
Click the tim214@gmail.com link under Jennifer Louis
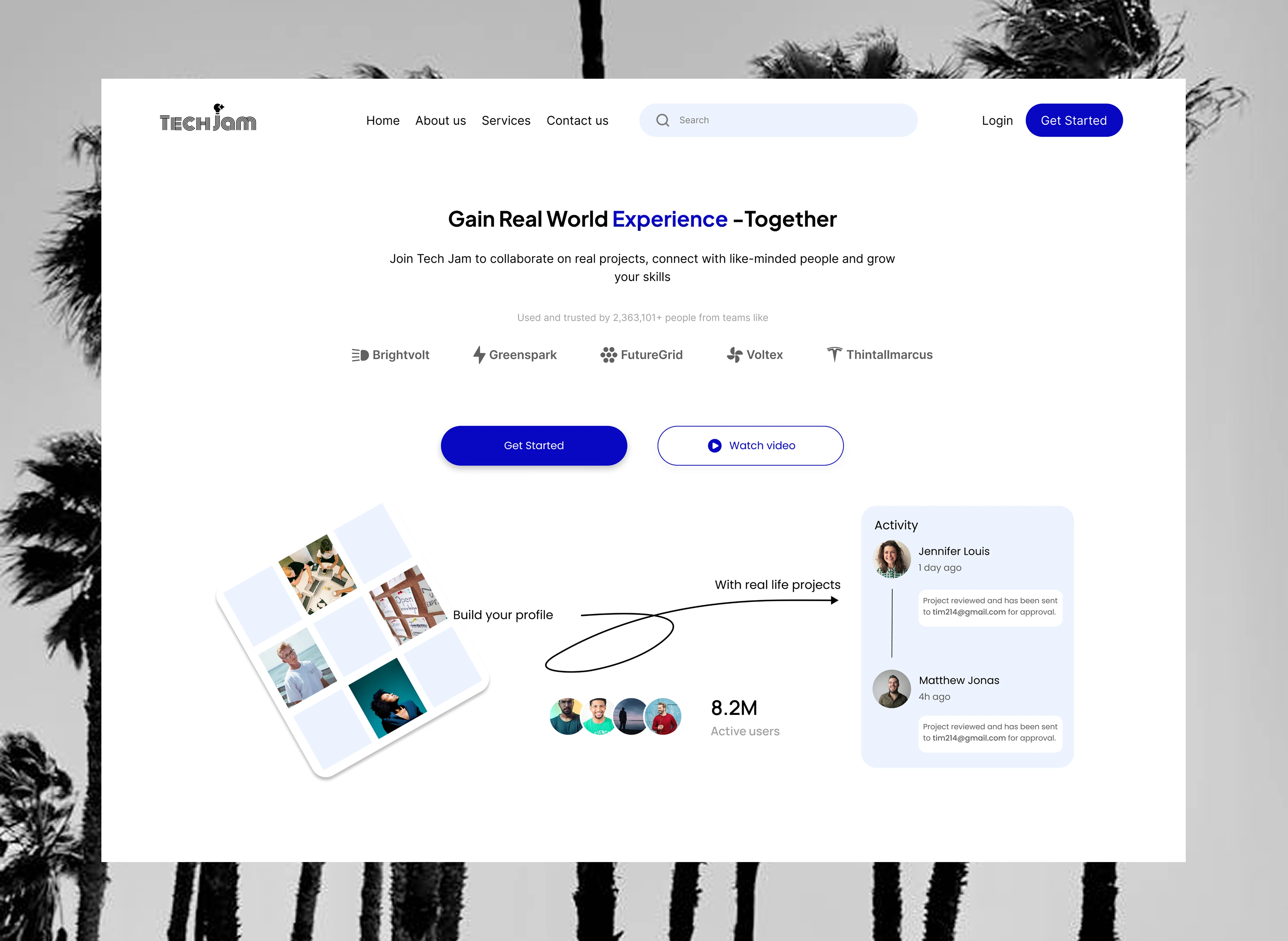968,612
